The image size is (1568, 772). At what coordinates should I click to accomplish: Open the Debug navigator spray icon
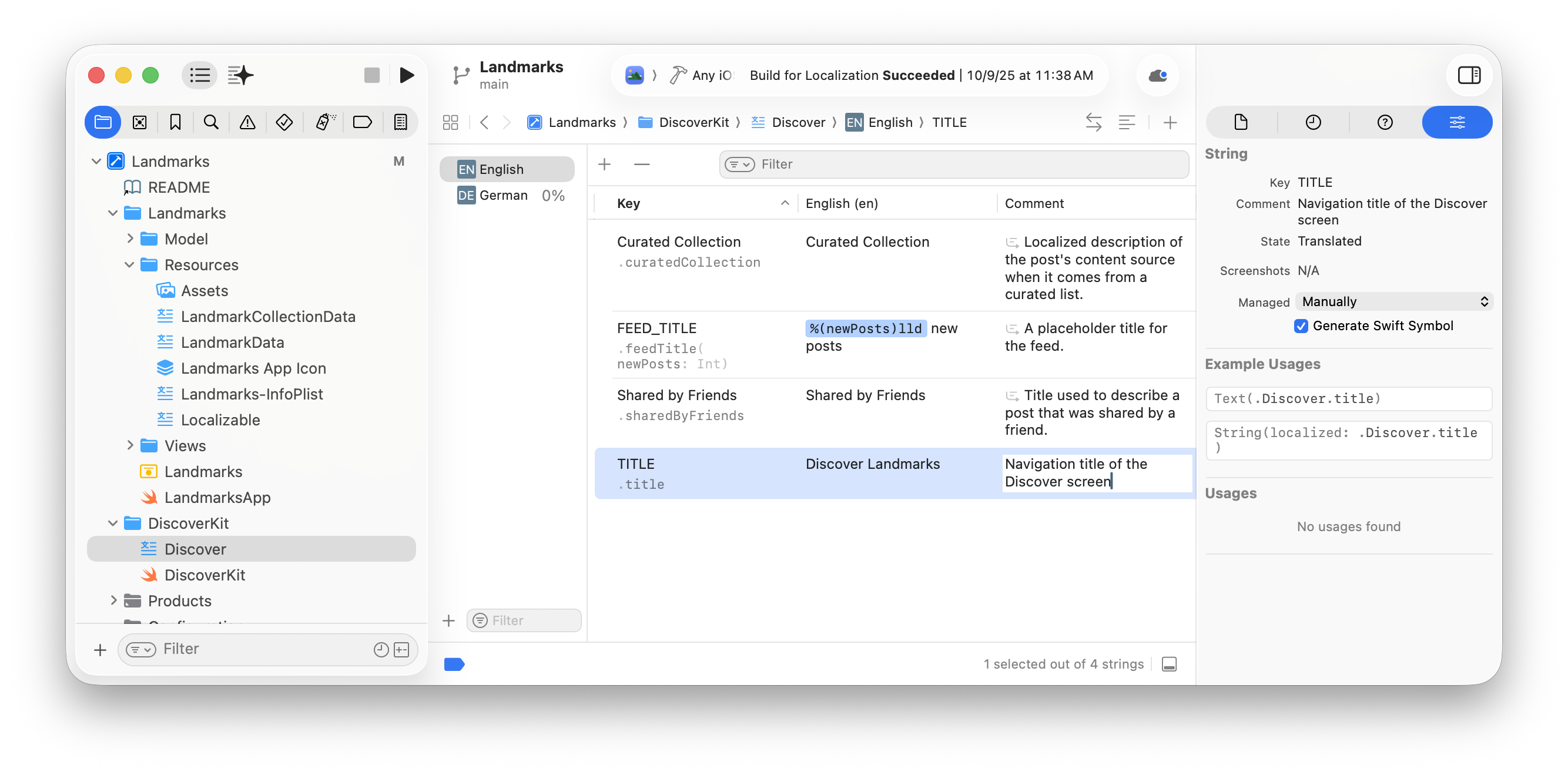(325, 122)
